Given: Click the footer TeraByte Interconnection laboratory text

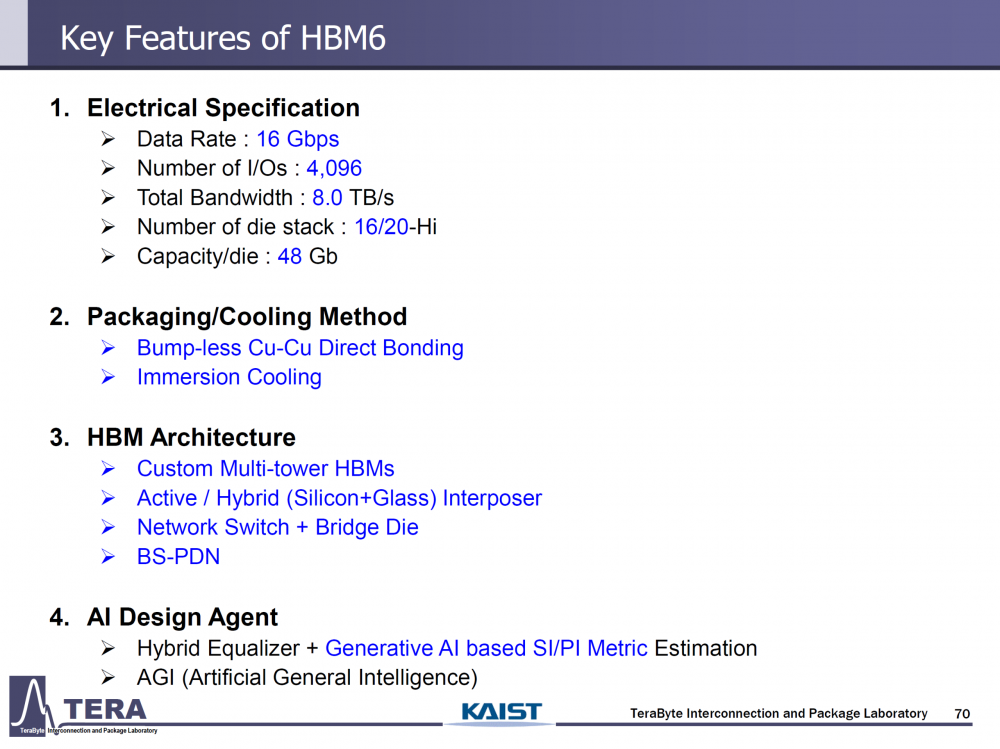Looking at the screenshot, I should coord(778,713).
